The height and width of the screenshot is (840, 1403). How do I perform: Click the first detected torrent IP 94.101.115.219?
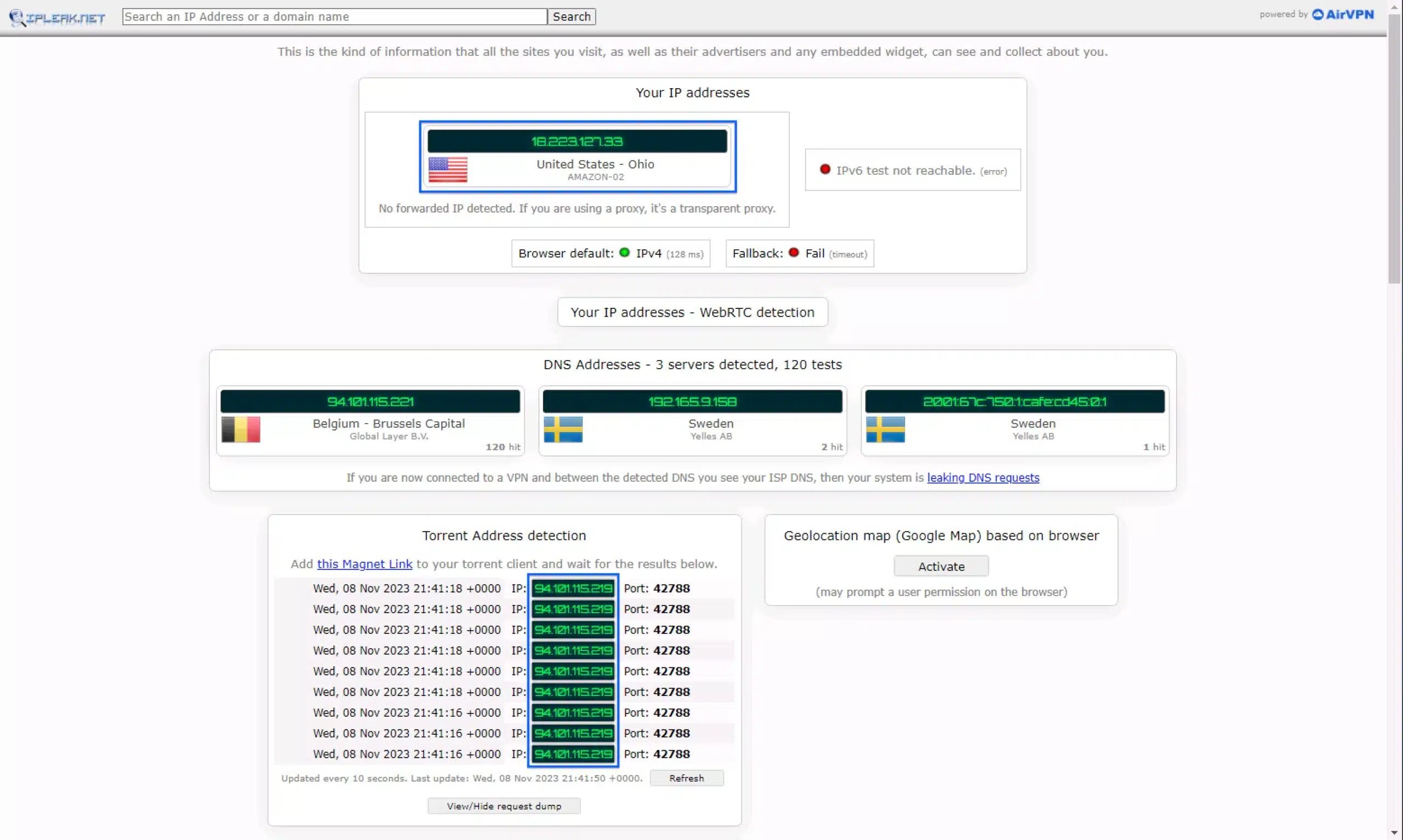pos(573,587)
